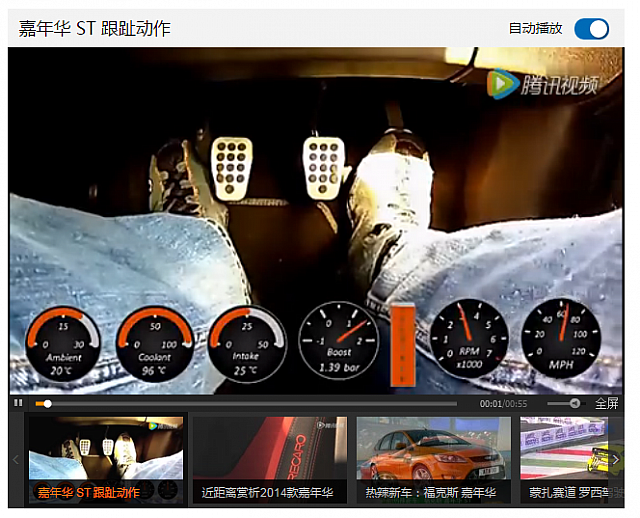Select 嘉年华 ST 跟趾动作 thumbnail
This screenshot has width=640, height=518.
(x=106, y=460)
